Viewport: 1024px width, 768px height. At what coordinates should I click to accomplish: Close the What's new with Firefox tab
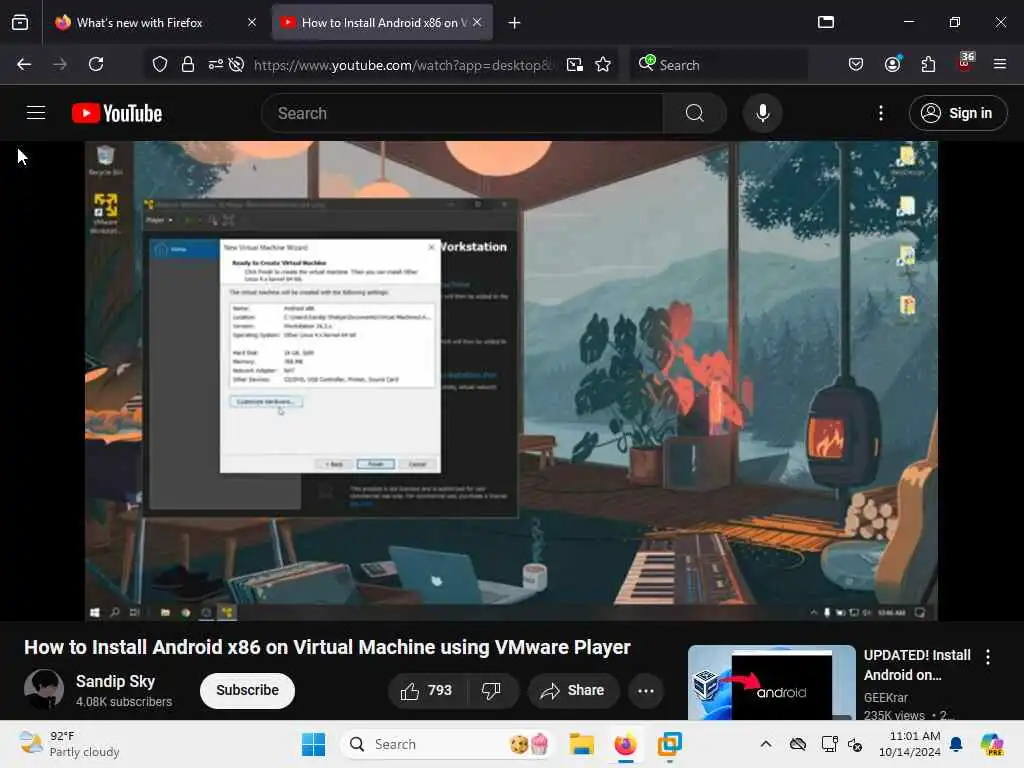pyautogui.click(x=252, y=23)
